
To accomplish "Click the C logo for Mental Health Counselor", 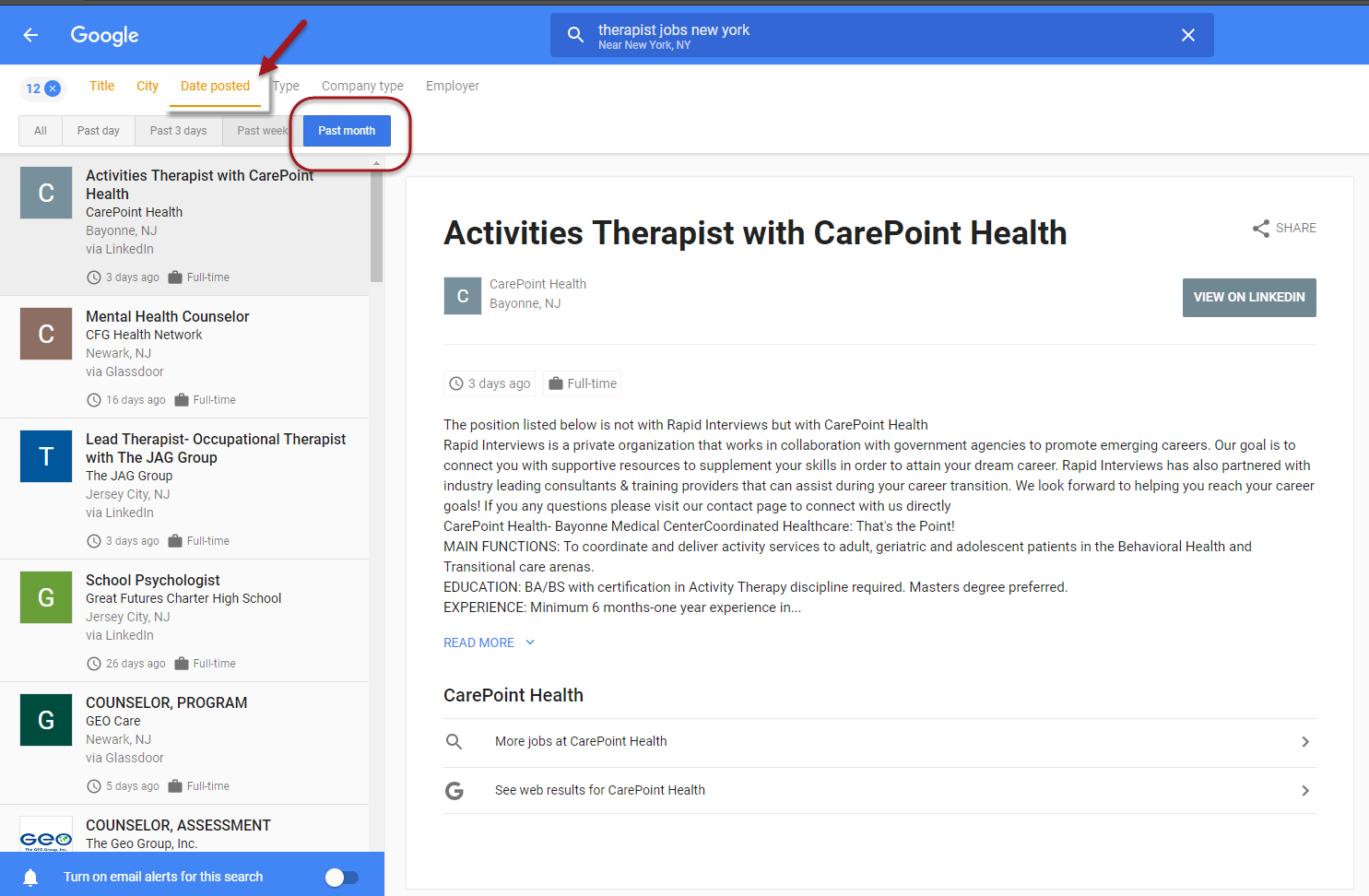I will tap(46, 334).
